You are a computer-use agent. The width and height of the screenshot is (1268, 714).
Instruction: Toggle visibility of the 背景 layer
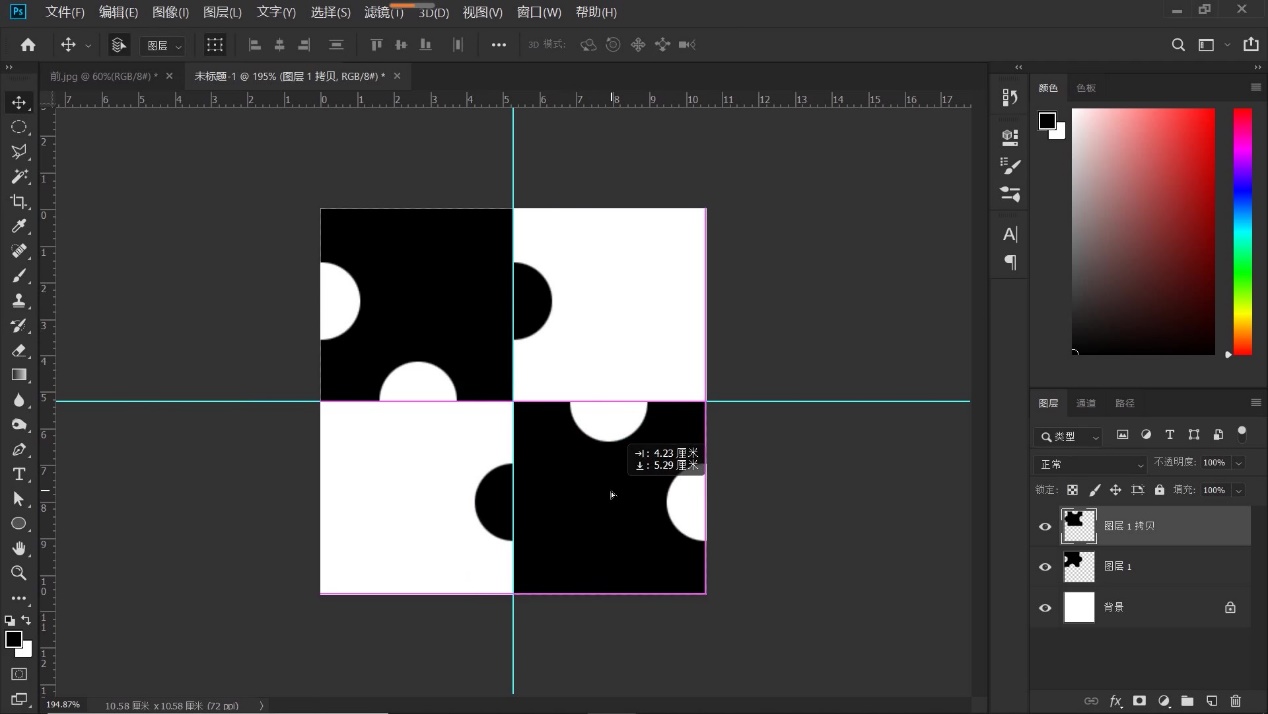click(x=1045, y=608)
